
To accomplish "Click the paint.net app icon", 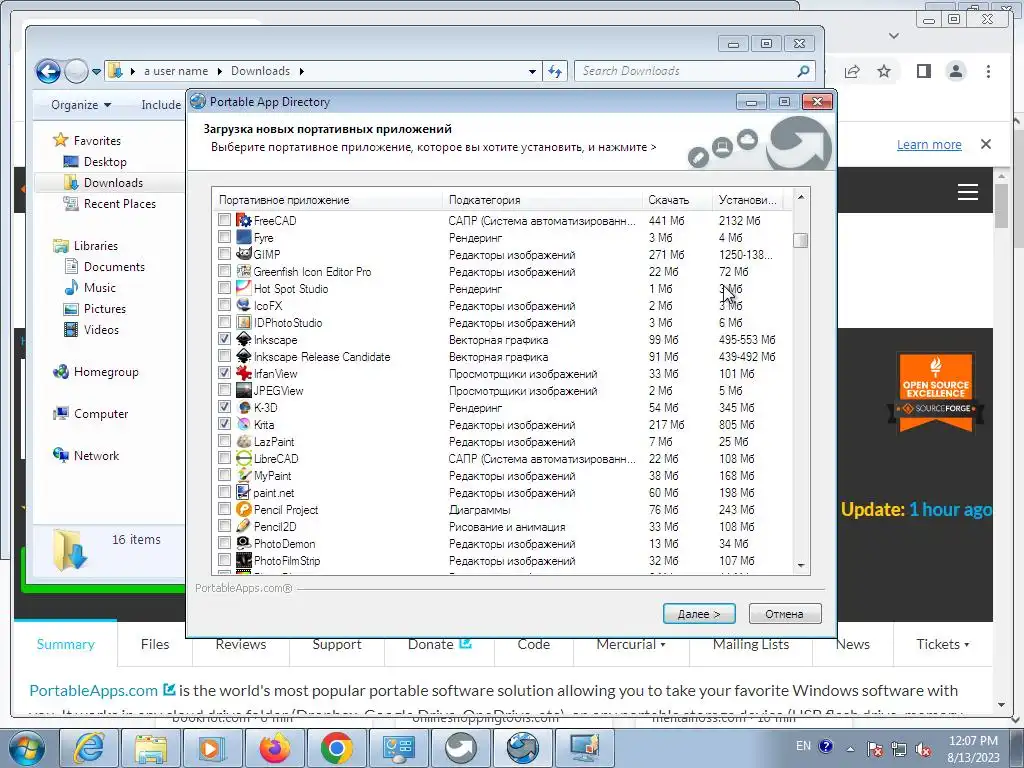I will click(x=244, y=492).
